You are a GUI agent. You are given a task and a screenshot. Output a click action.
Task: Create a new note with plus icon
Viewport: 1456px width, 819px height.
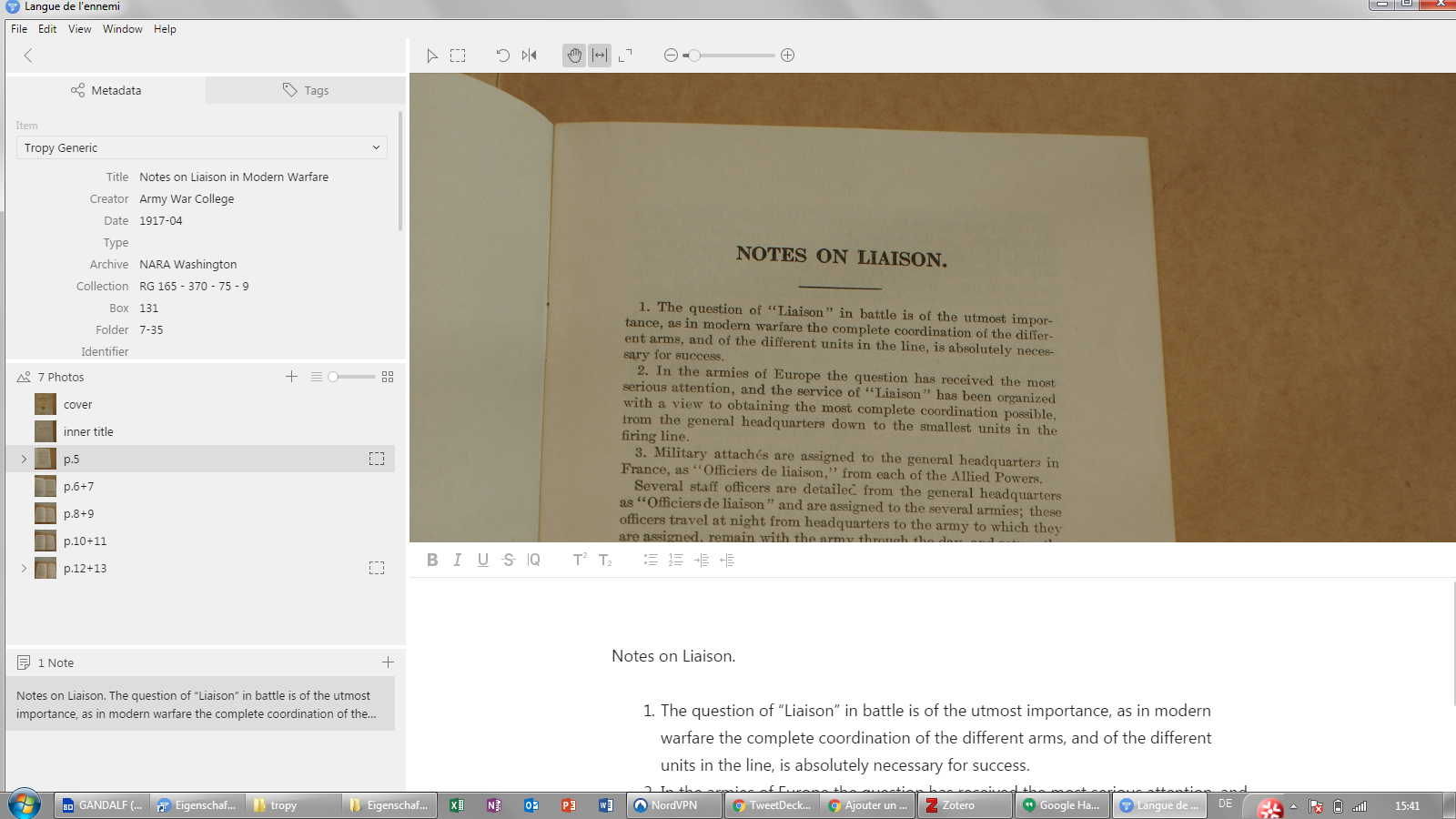[388, 662]
